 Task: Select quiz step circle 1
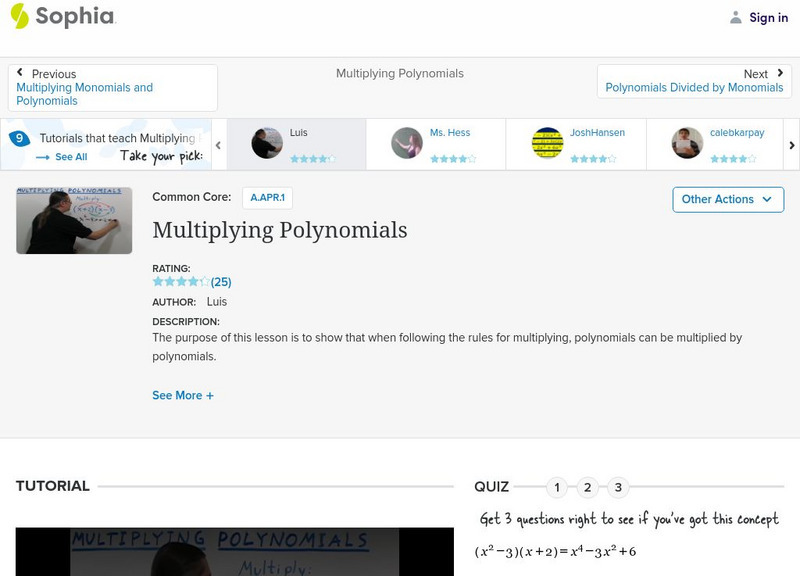point(557,488)
